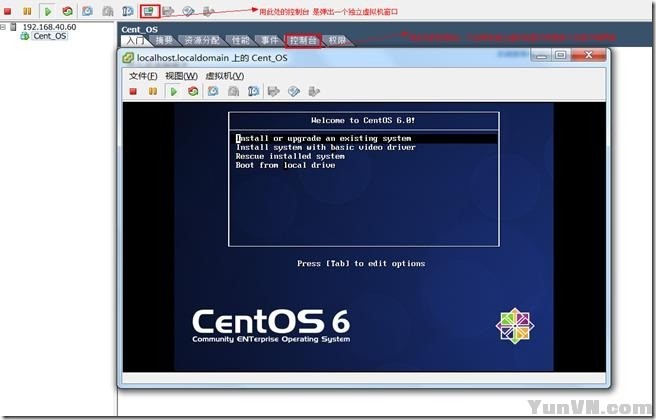Maximize the Cent_OS console window
The width and height of the screenshot is (656, 420).
click(x=561, y=55)
